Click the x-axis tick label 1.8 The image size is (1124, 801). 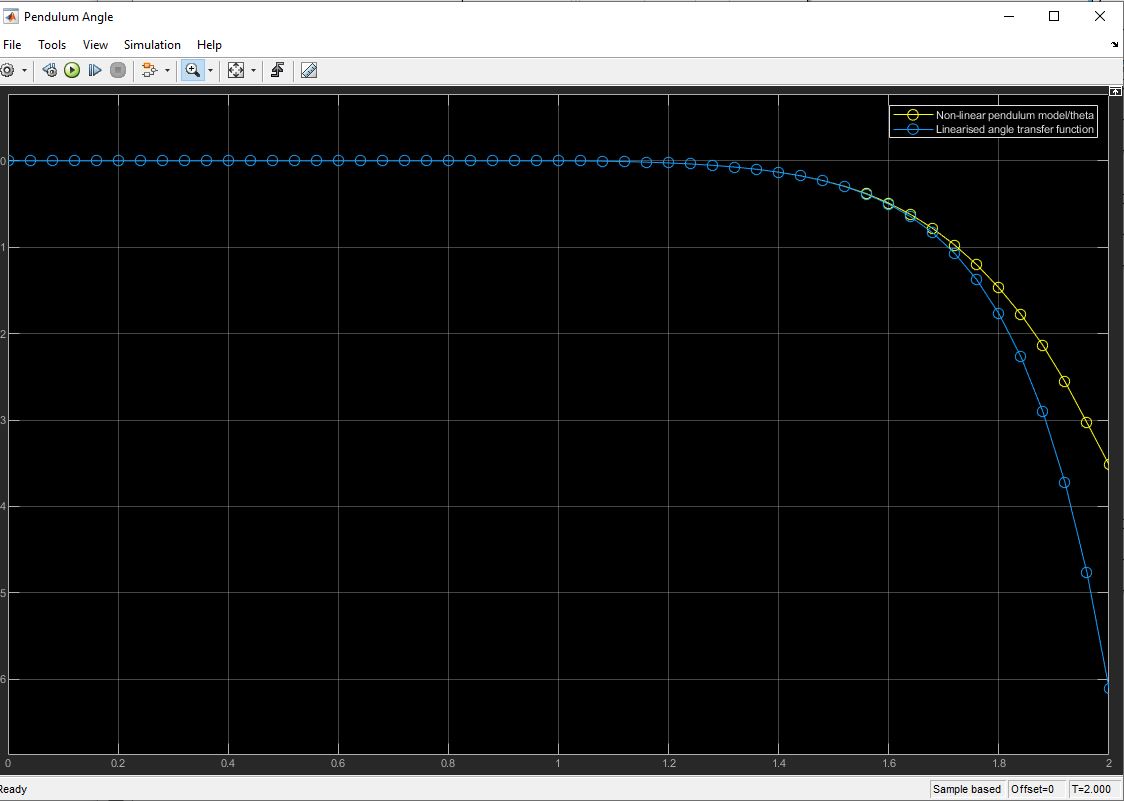(999, 764)
